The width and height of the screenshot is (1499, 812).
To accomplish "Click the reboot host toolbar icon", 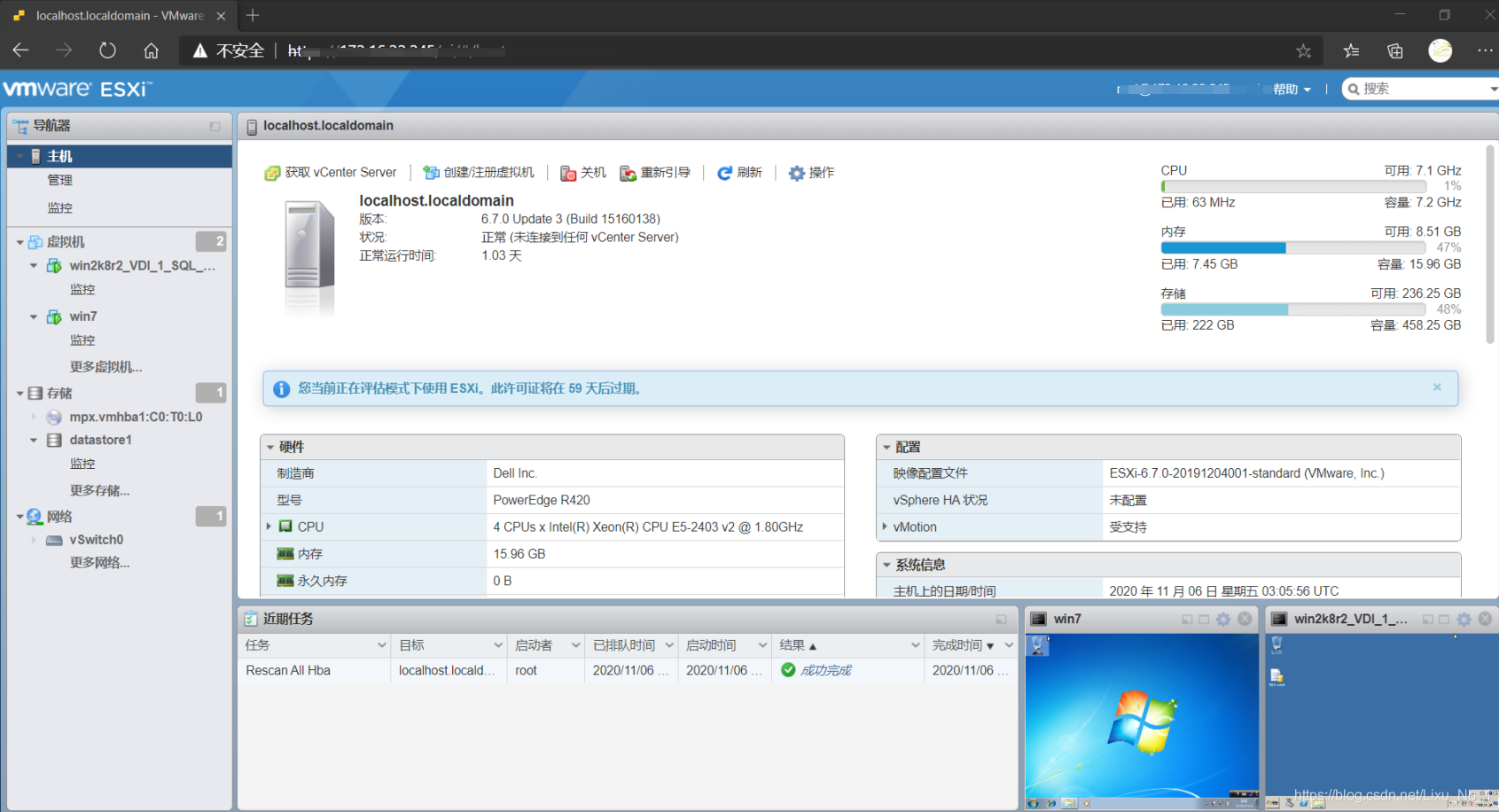I will (x=628, y=173).
